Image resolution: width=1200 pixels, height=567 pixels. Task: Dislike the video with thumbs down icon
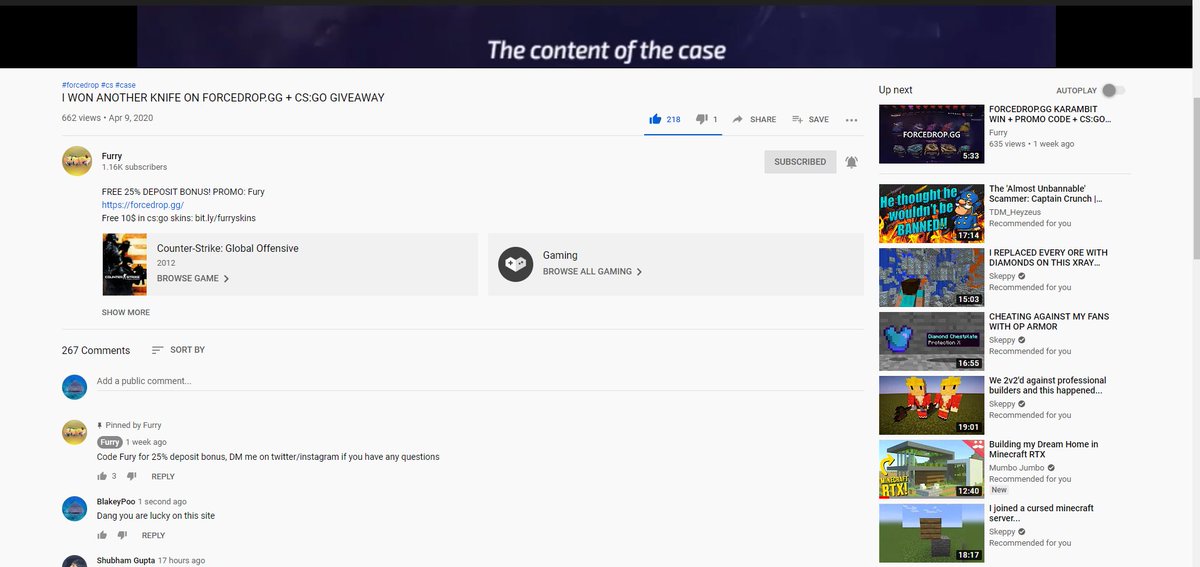point(701,119)
